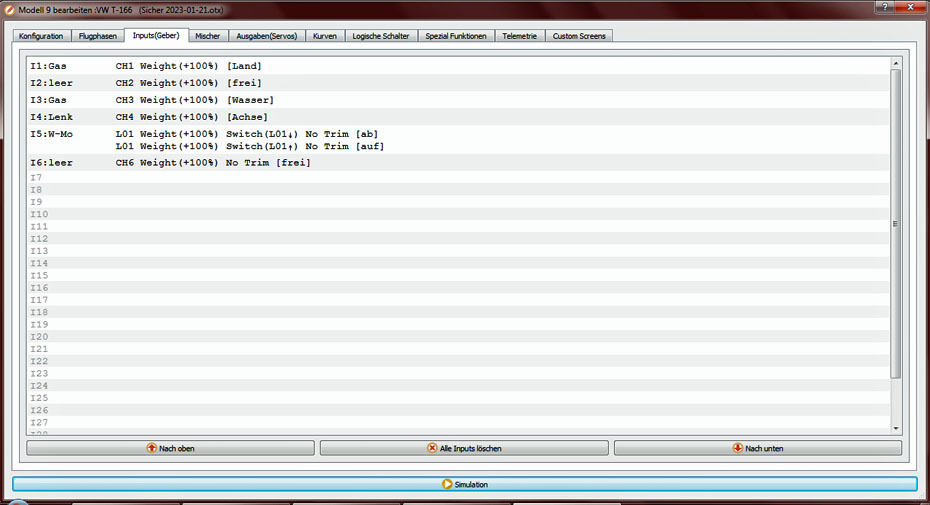
Task: Click the inputs list scrollbar up arrow
Action: tap(896, 63)
